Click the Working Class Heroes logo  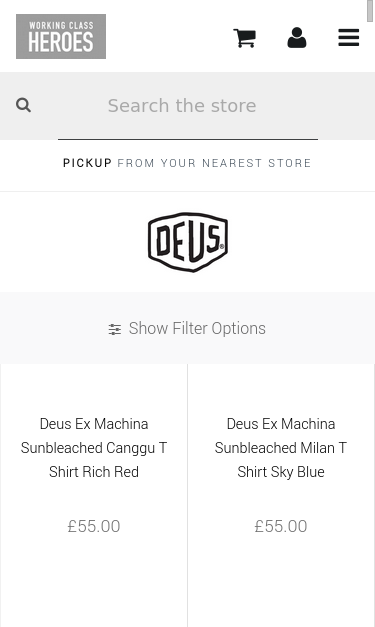coord(61,36)
